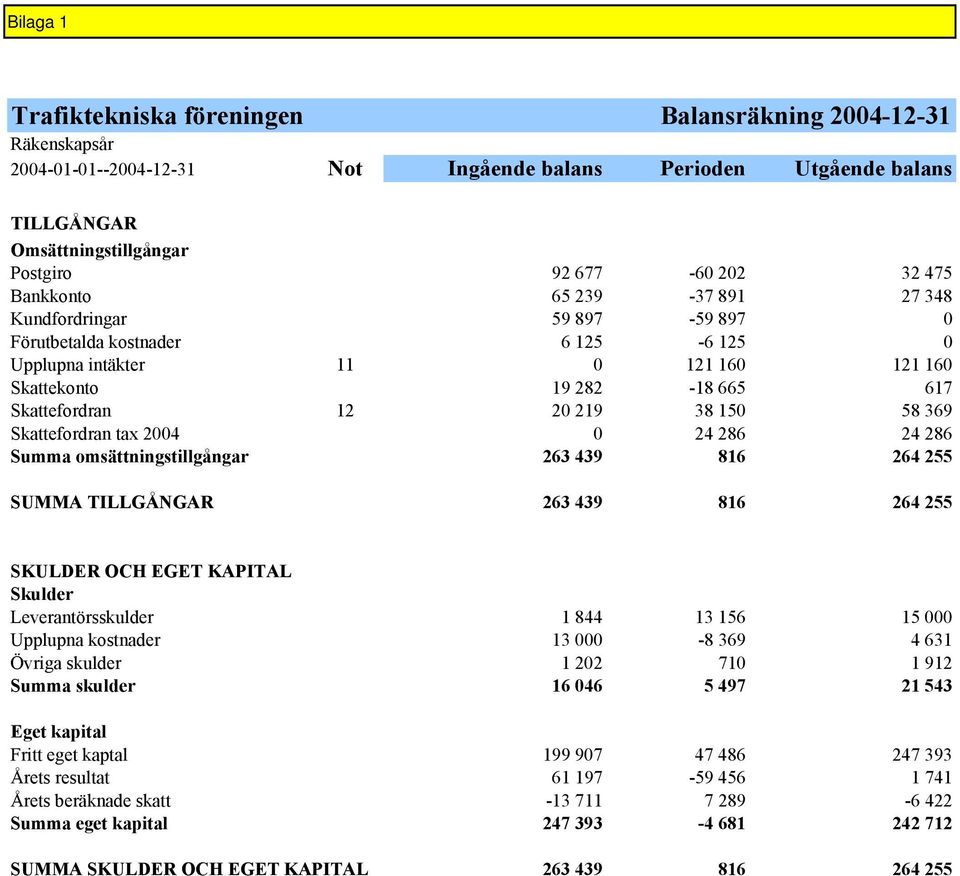Select Summa skulder closing total '21 543'
This screenshot has height=876, width=960.
click(x=926, y=686)
